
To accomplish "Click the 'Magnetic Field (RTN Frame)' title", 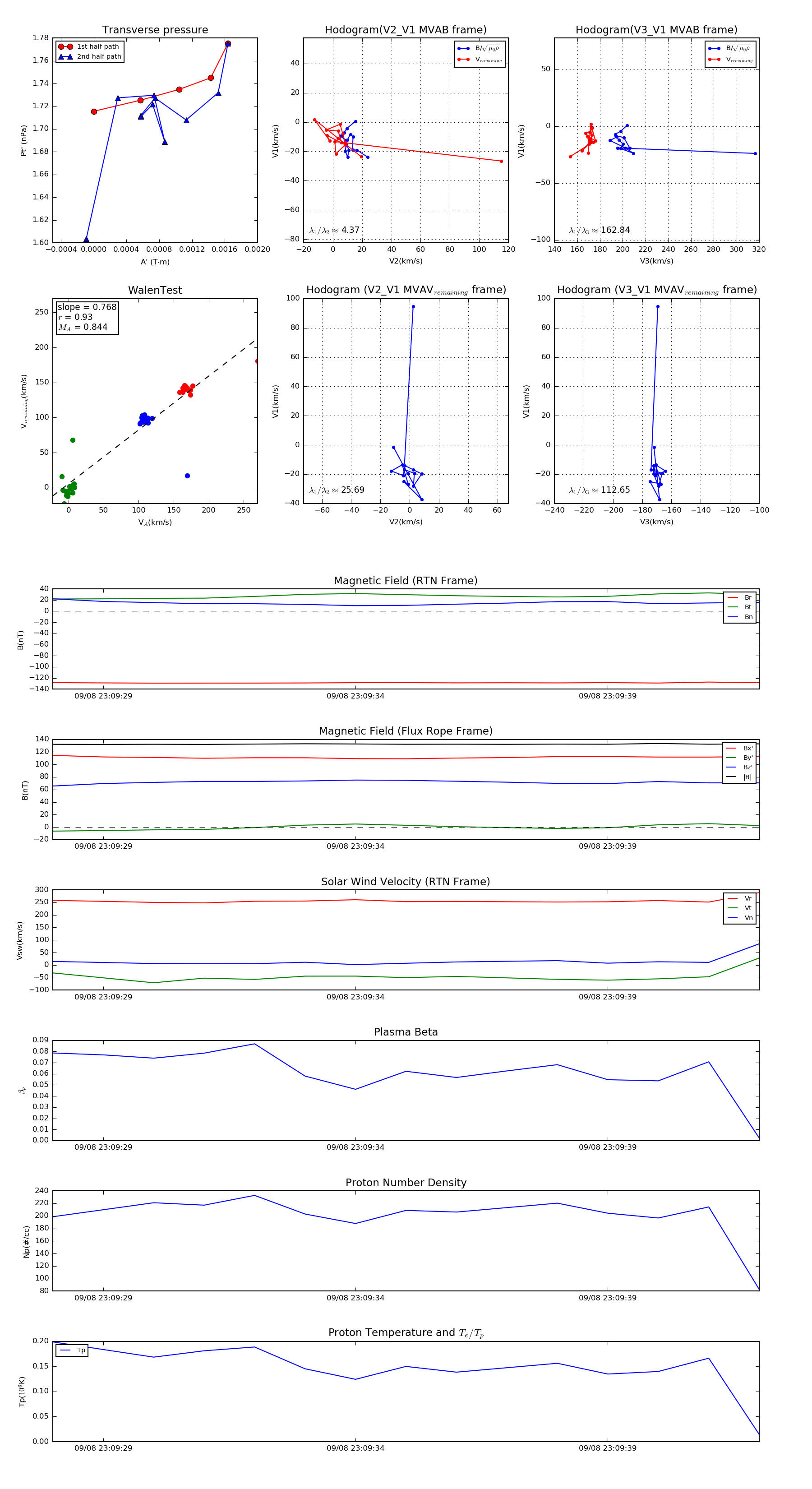I will point(406,581).
